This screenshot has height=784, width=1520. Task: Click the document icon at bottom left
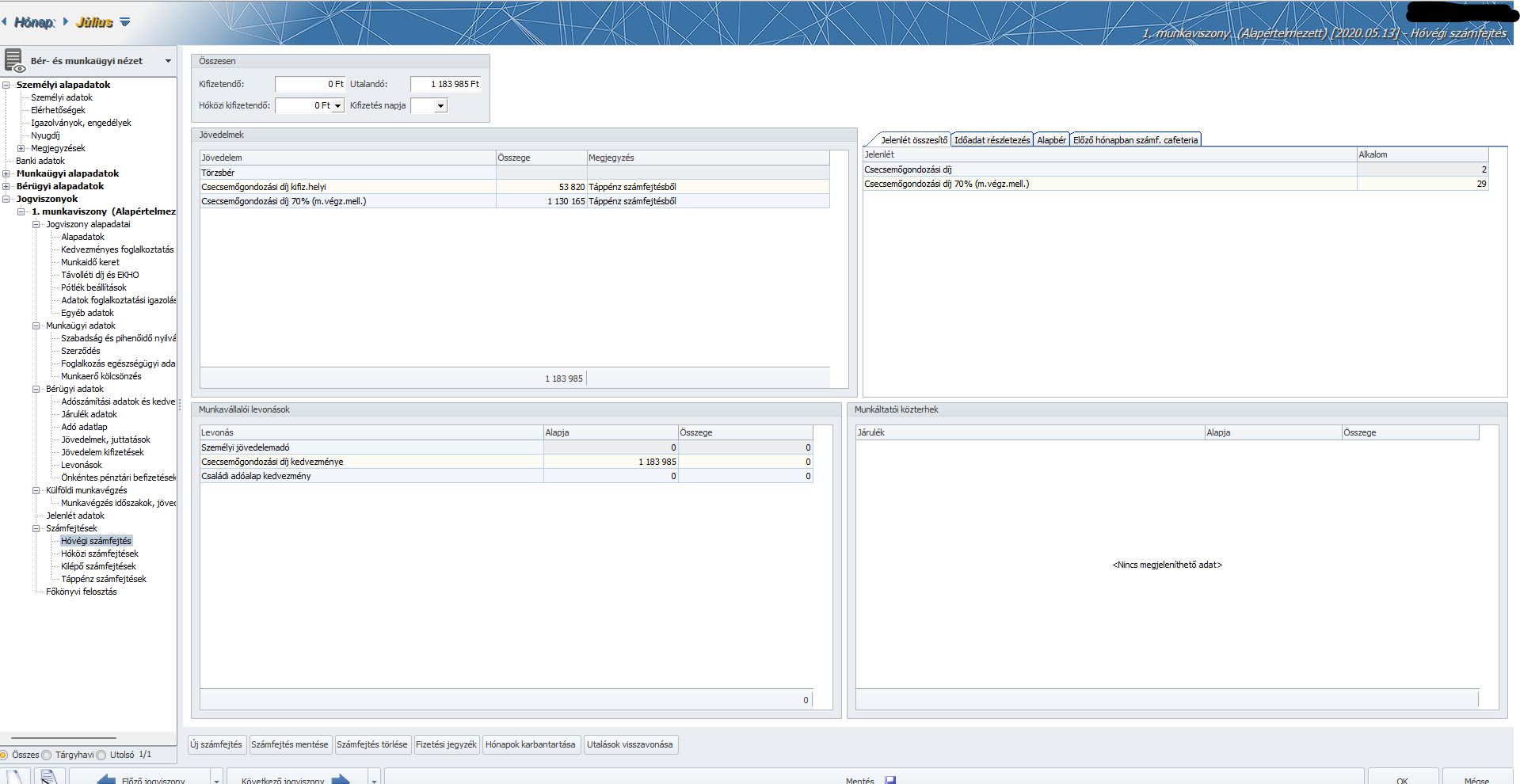49,777
